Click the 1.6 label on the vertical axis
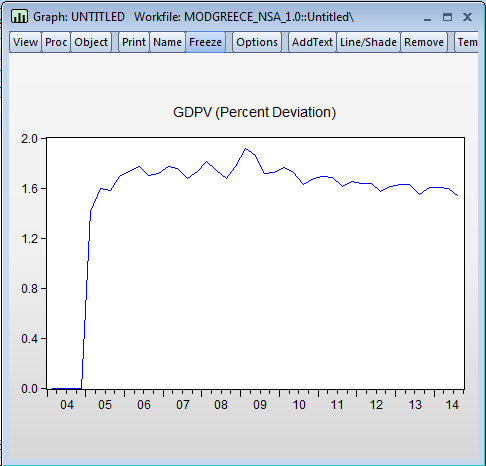Viewport: 486px width, 466px height. [29, 189]
